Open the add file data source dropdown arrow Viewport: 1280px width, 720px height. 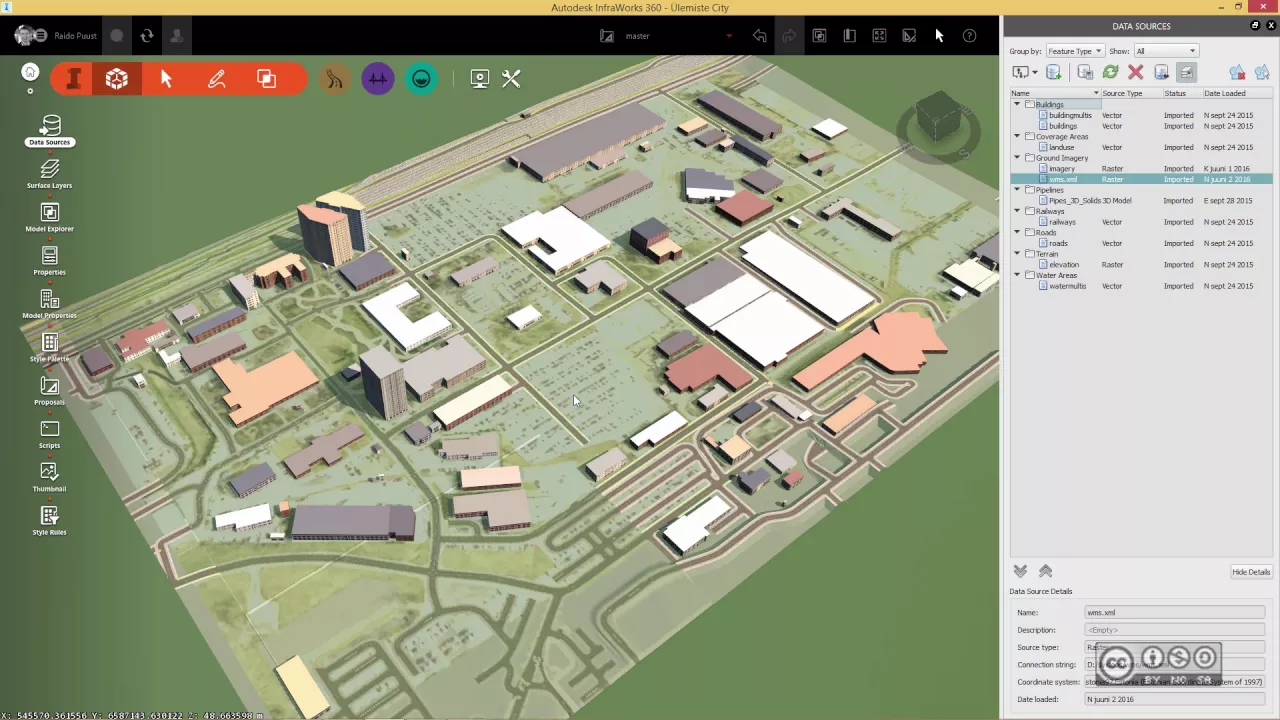pyautogui.click(x=1034, y=73)
